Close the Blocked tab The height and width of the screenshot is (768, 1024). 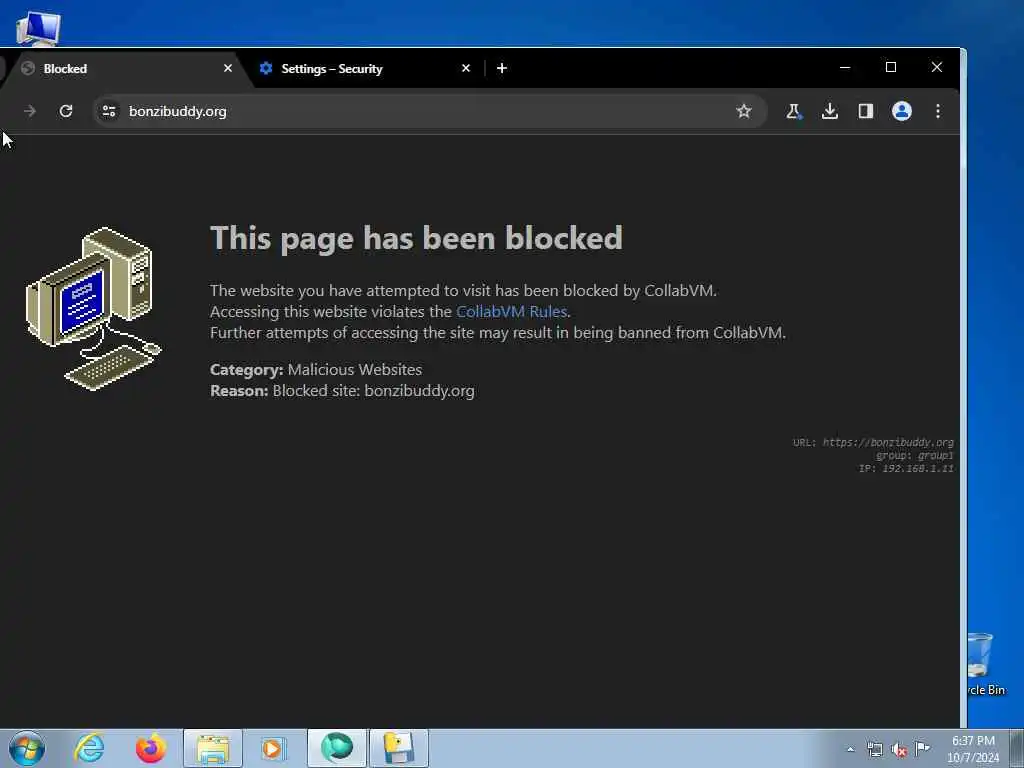[228, 68]
